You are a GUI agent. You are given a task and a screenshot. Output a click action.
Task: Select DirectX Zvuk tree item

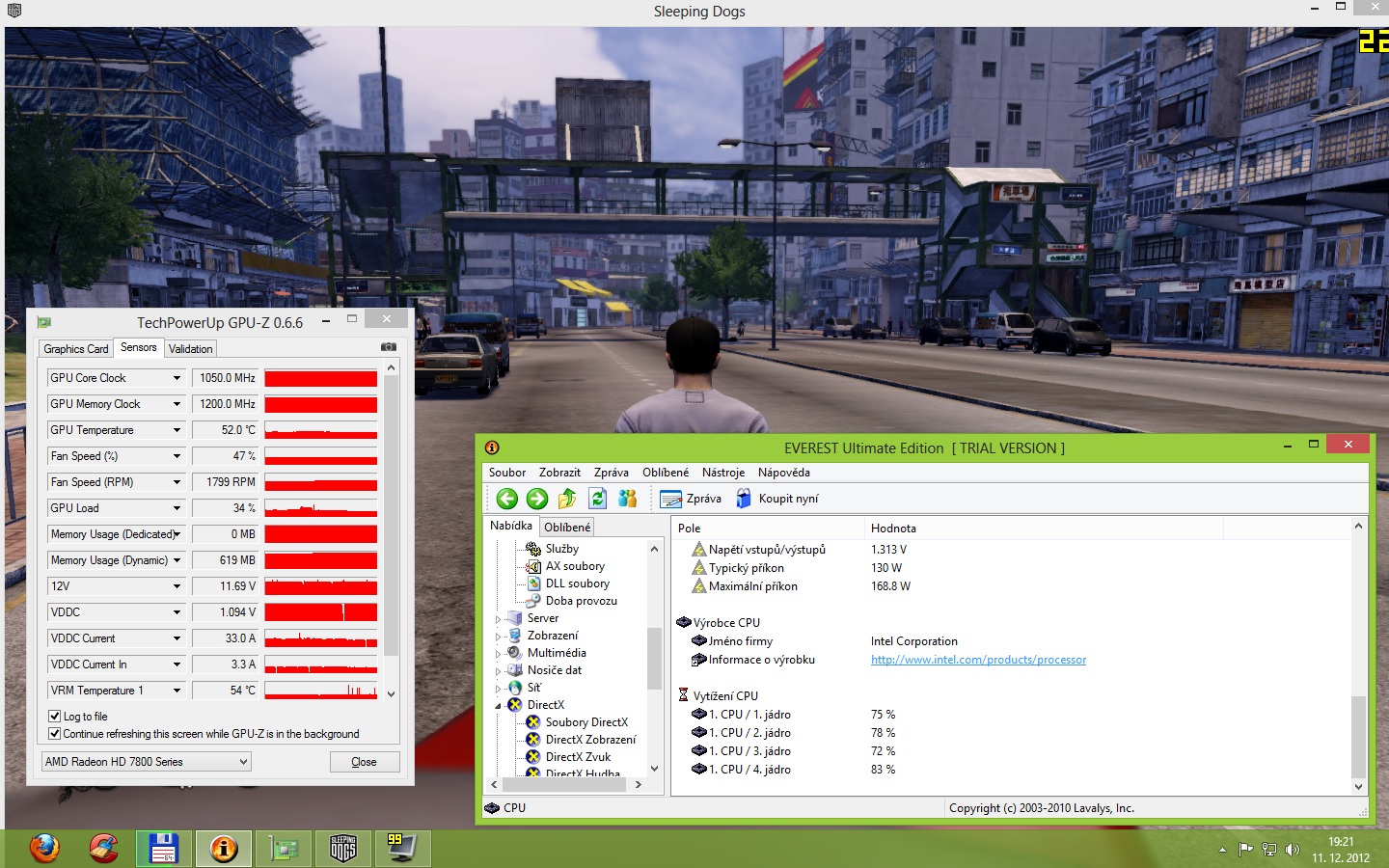578,757
